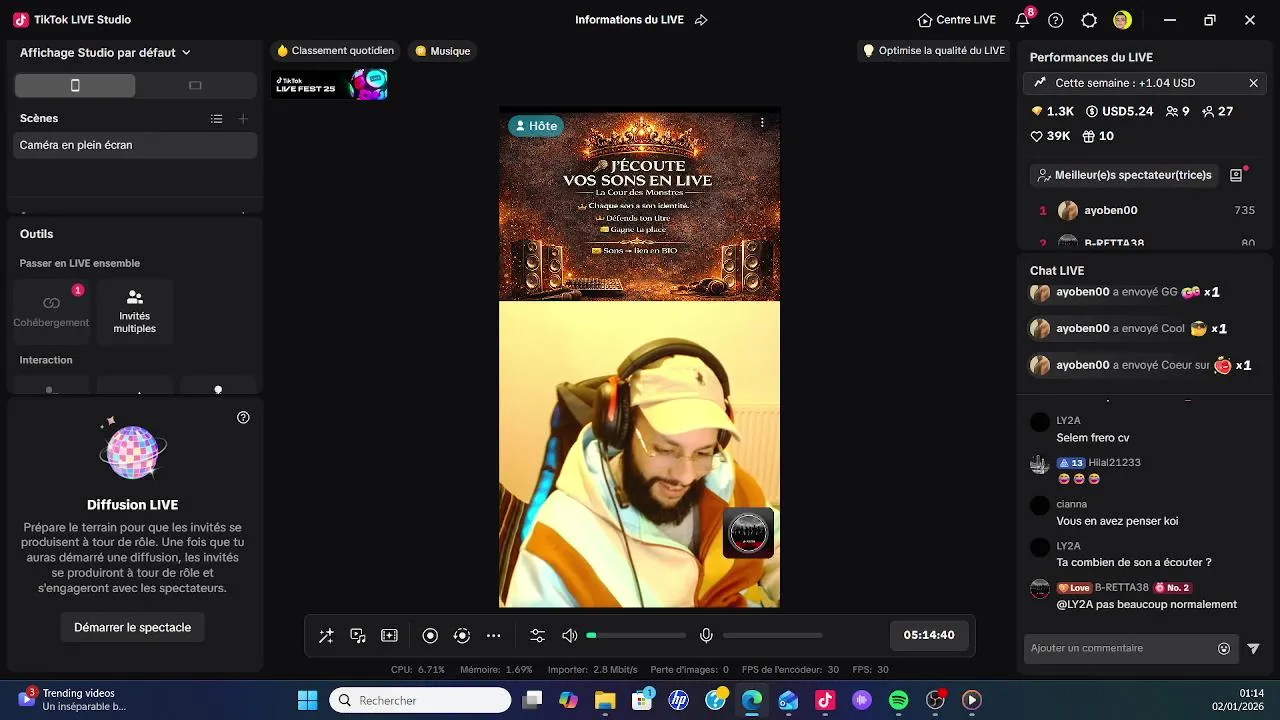
Task: Open Centre LIVE
Action: pyautogui.click(x=957, y=20)
